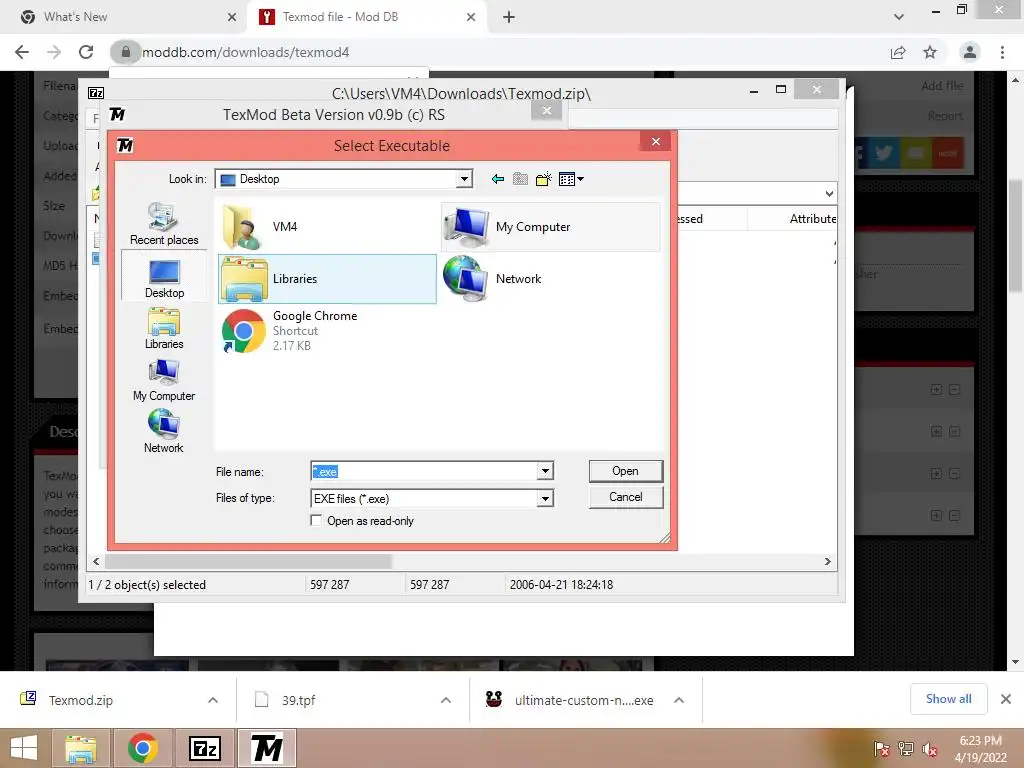Open File Explorer from taskbar
Screen dimensions: 1024x768
(81, 748)
